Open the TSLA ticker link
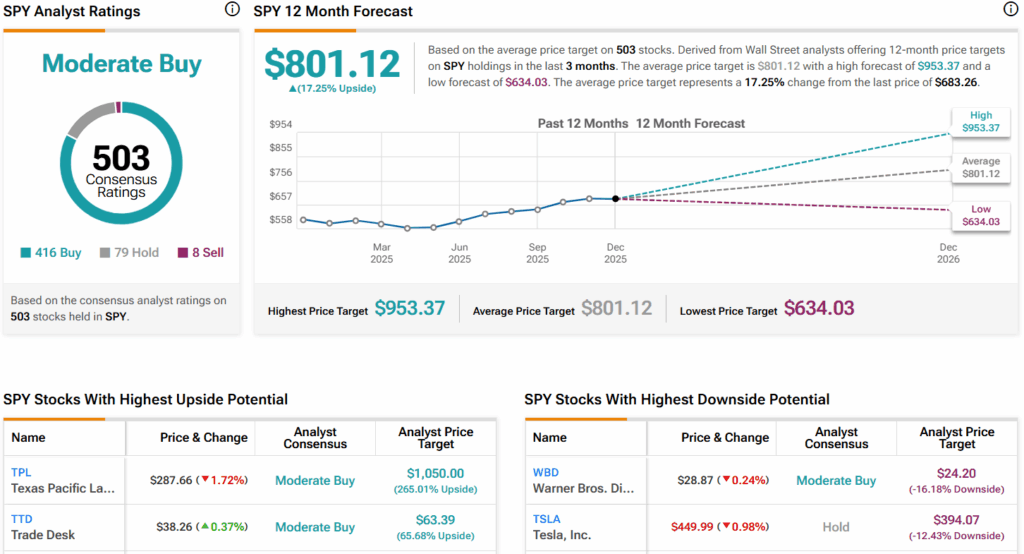This screenshot has height=554, width=1024. [547, 519]
